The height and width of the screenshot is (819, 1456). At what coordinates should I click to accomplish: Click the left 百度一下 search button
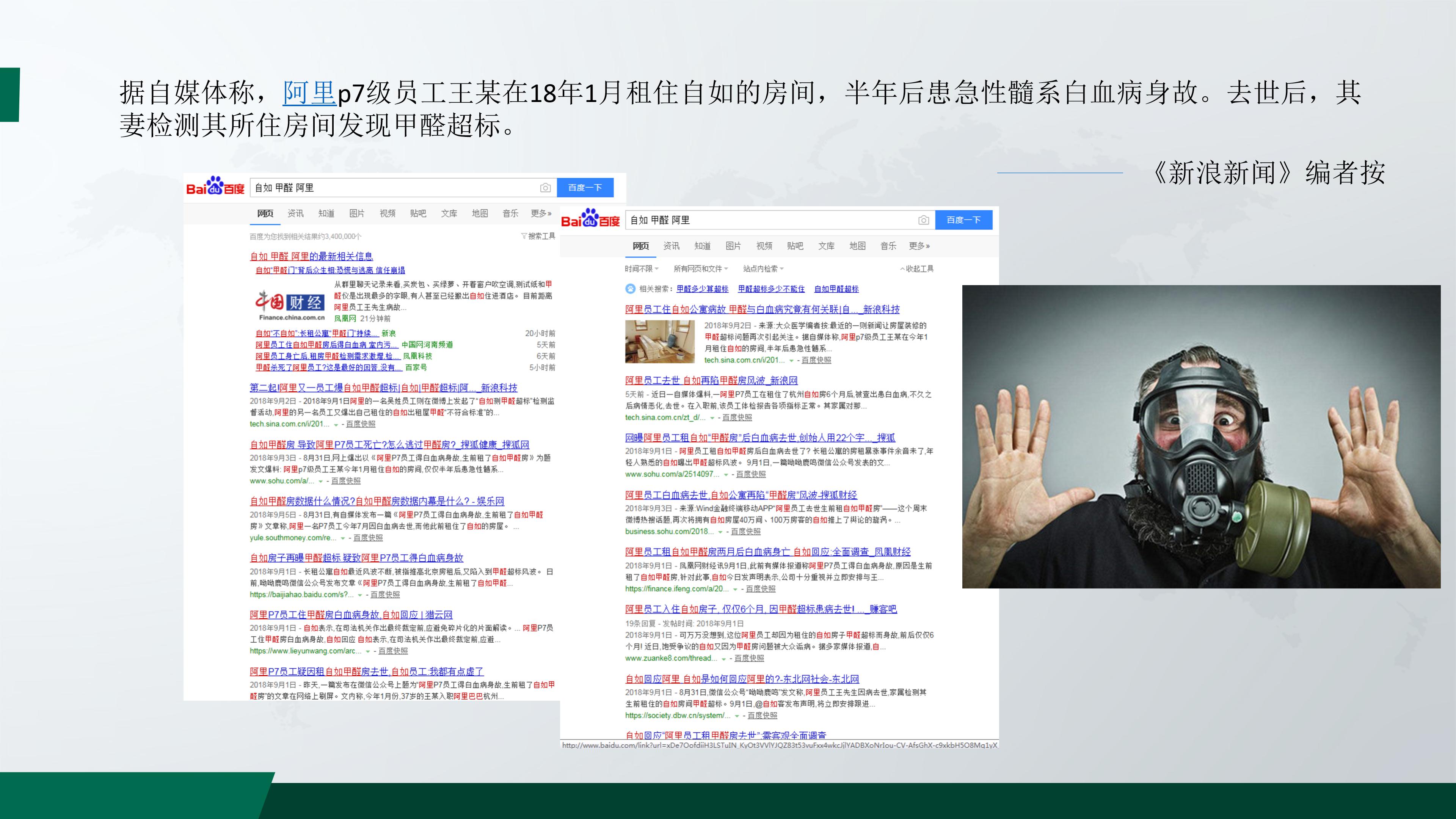pos(585,188)
